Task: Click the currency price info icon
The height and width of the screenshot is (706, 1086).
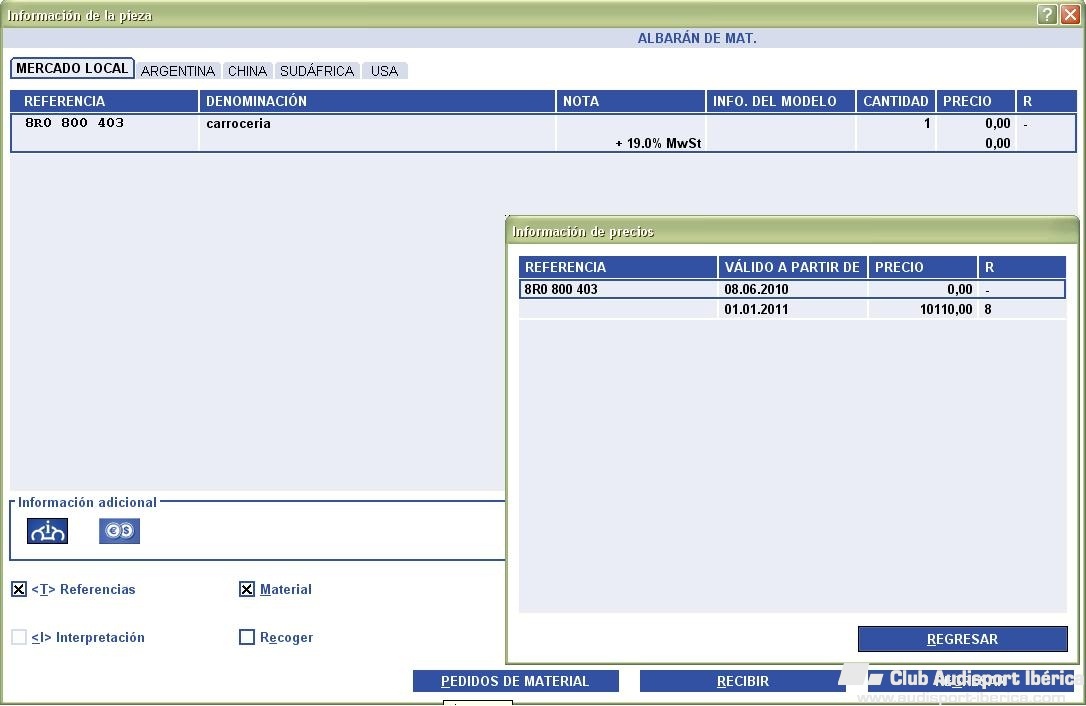Action: (119, 531)
